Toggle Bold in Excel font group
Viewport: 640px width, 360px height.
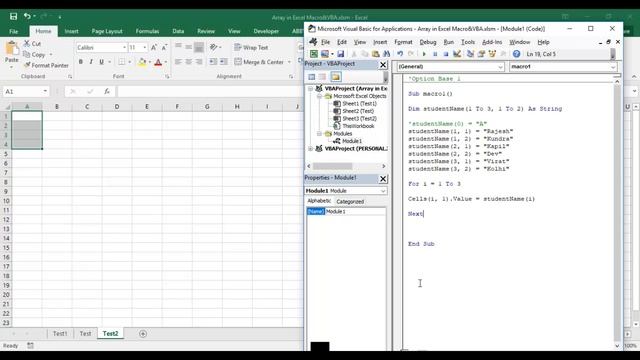80,62
